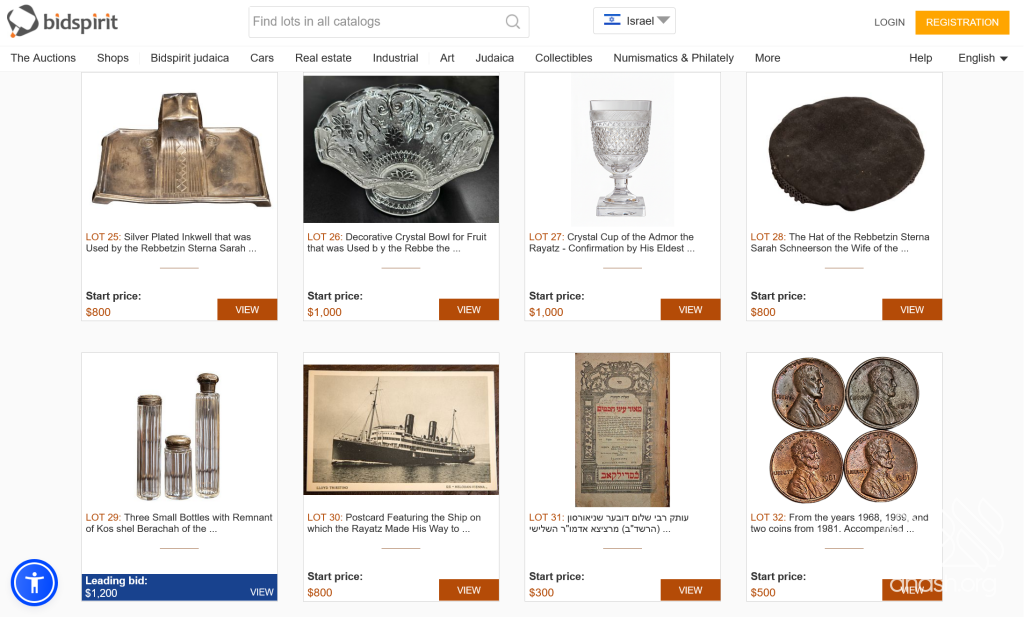The width and height of the screenshot is (1024, 617).
Task: Click the LOGIN link
Action: (889, 22)
